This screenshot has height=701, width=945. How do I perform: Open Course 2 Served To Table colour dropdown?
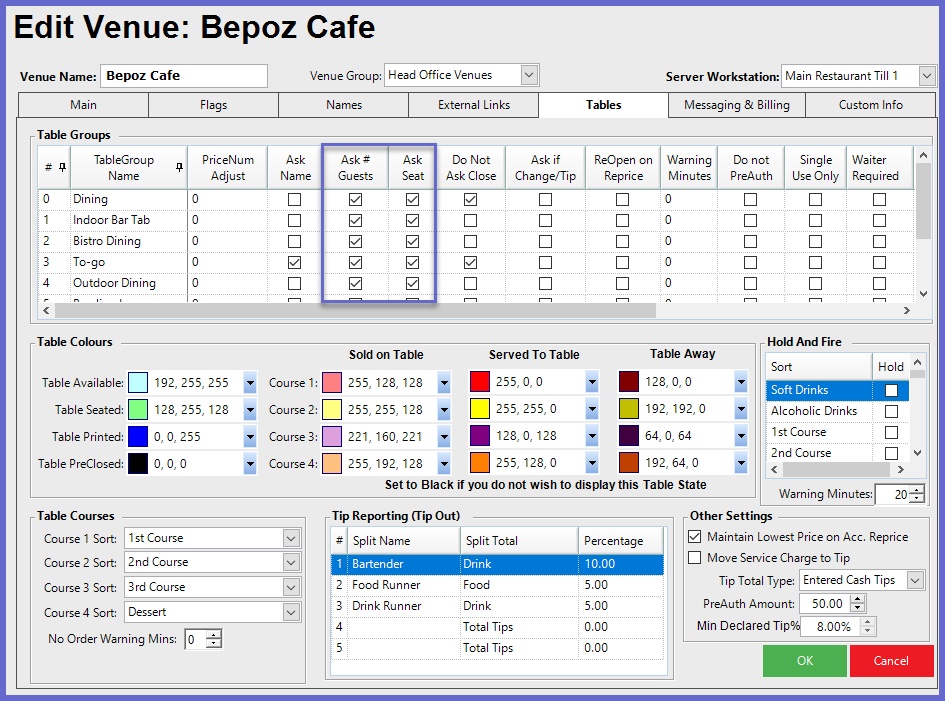pos(592,409)
